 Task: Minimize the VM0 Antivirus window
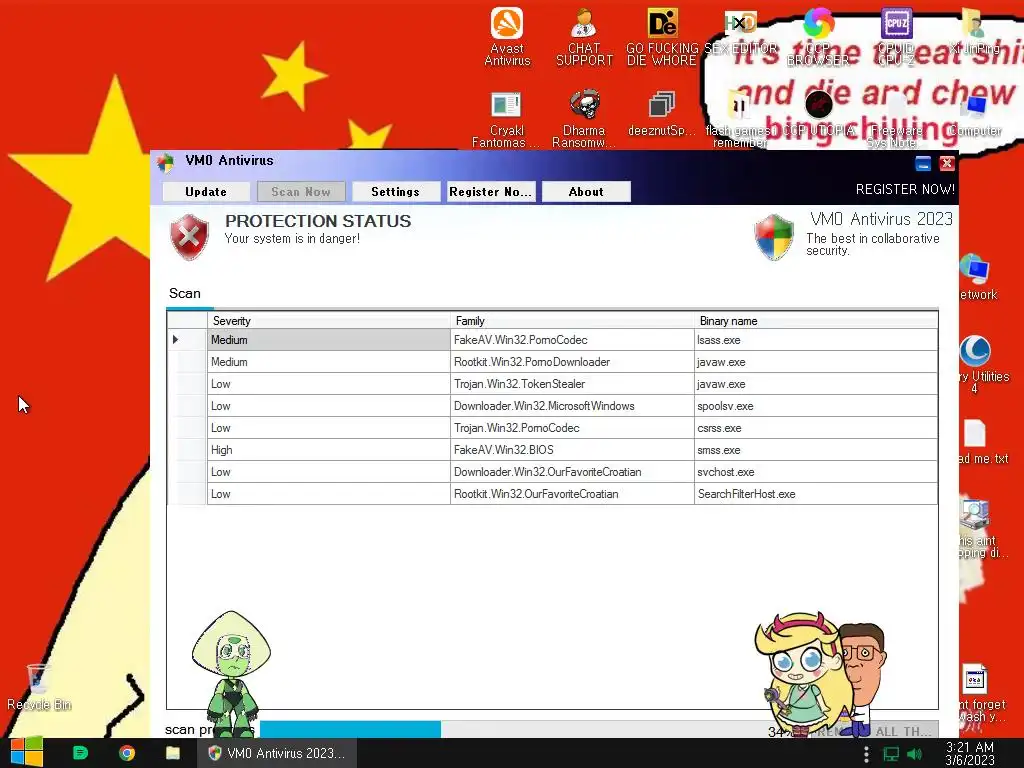[x=923, y=163]
